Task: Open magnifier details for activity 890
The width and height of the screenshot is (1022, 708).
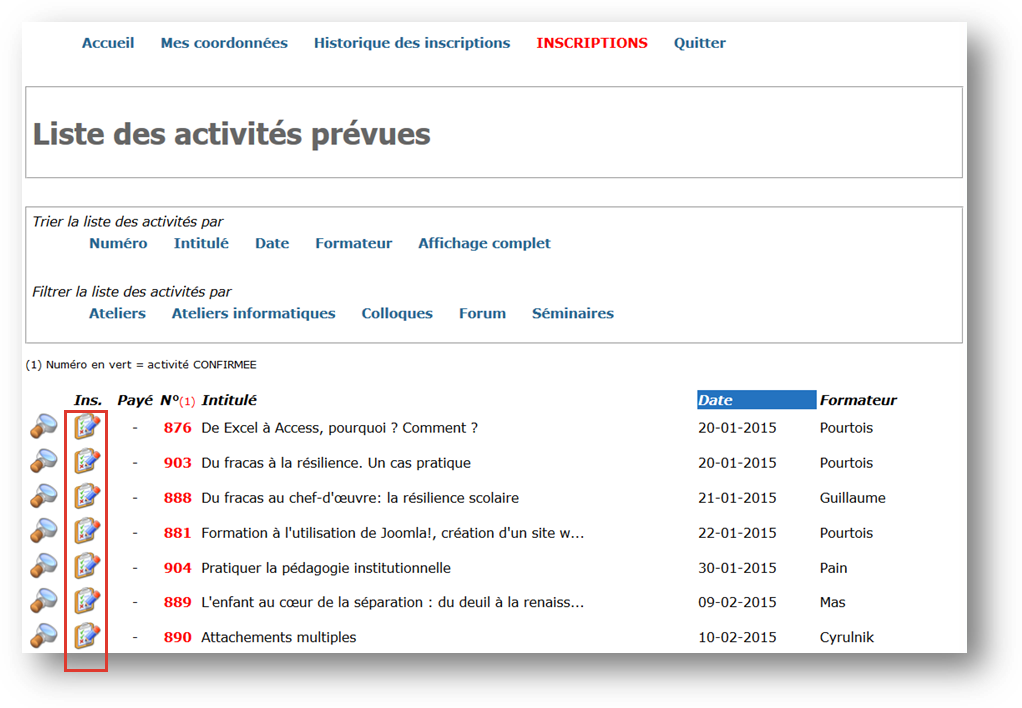Action: (x=44, y=636)
